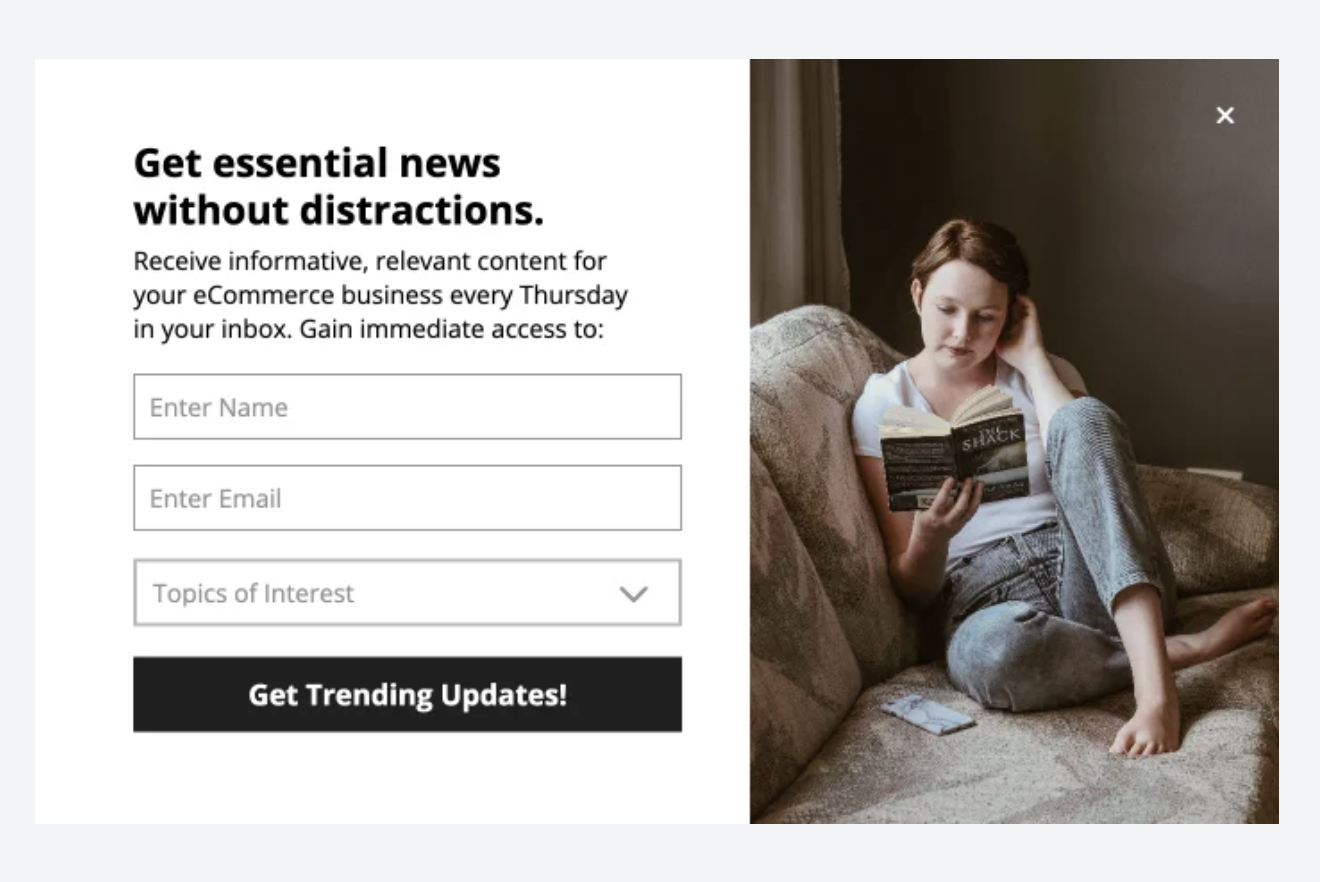This screenshot has height=882, width=1320.
Task: Submit form via Get Trending Updates! button
Action: pos(407,694)
